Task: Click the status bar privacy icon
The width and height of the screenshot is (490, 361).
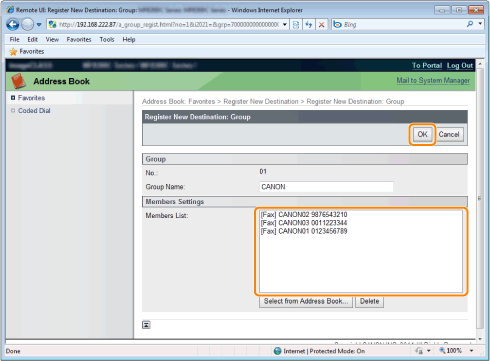Action: 419,351
